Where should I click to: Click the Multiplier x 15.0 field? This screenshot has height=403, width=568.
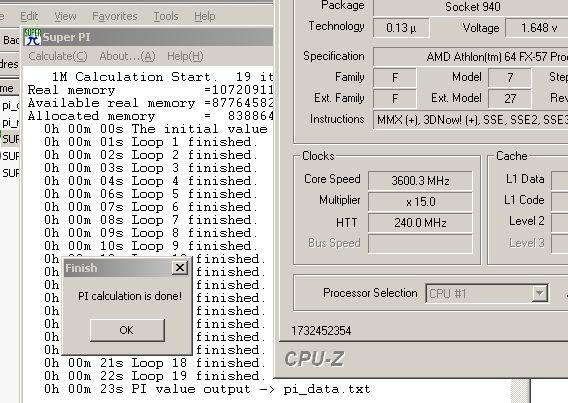tap(420, 201)
